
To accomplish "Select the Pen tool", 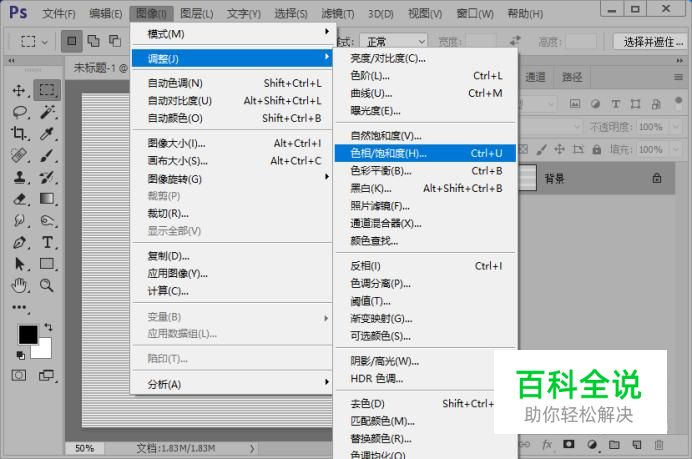I will 19,242.
